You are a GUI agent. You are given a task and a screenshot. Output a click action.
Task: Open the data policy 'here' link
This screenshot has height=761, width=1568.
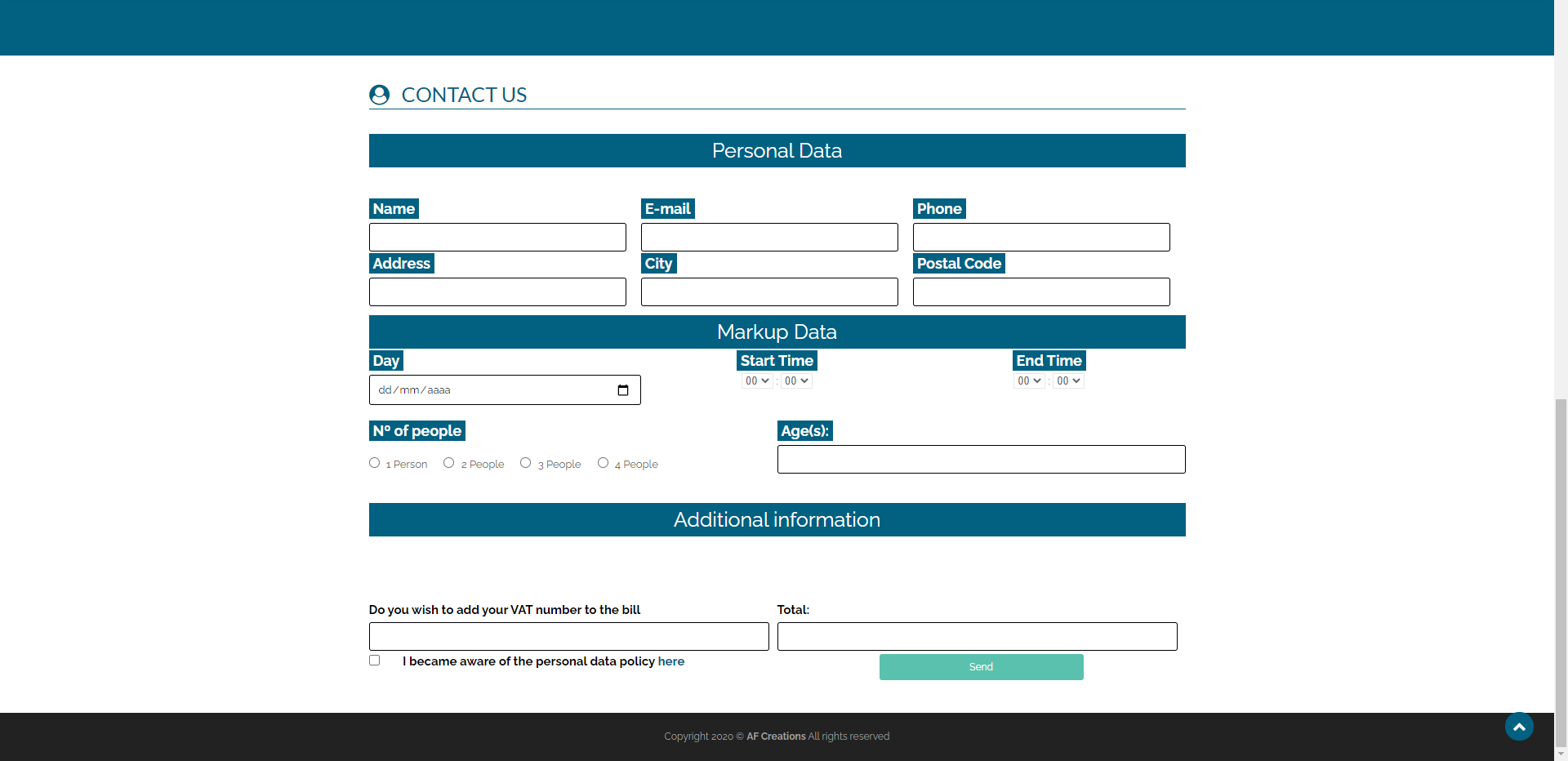pyautogui.click(x=671, y=661)
